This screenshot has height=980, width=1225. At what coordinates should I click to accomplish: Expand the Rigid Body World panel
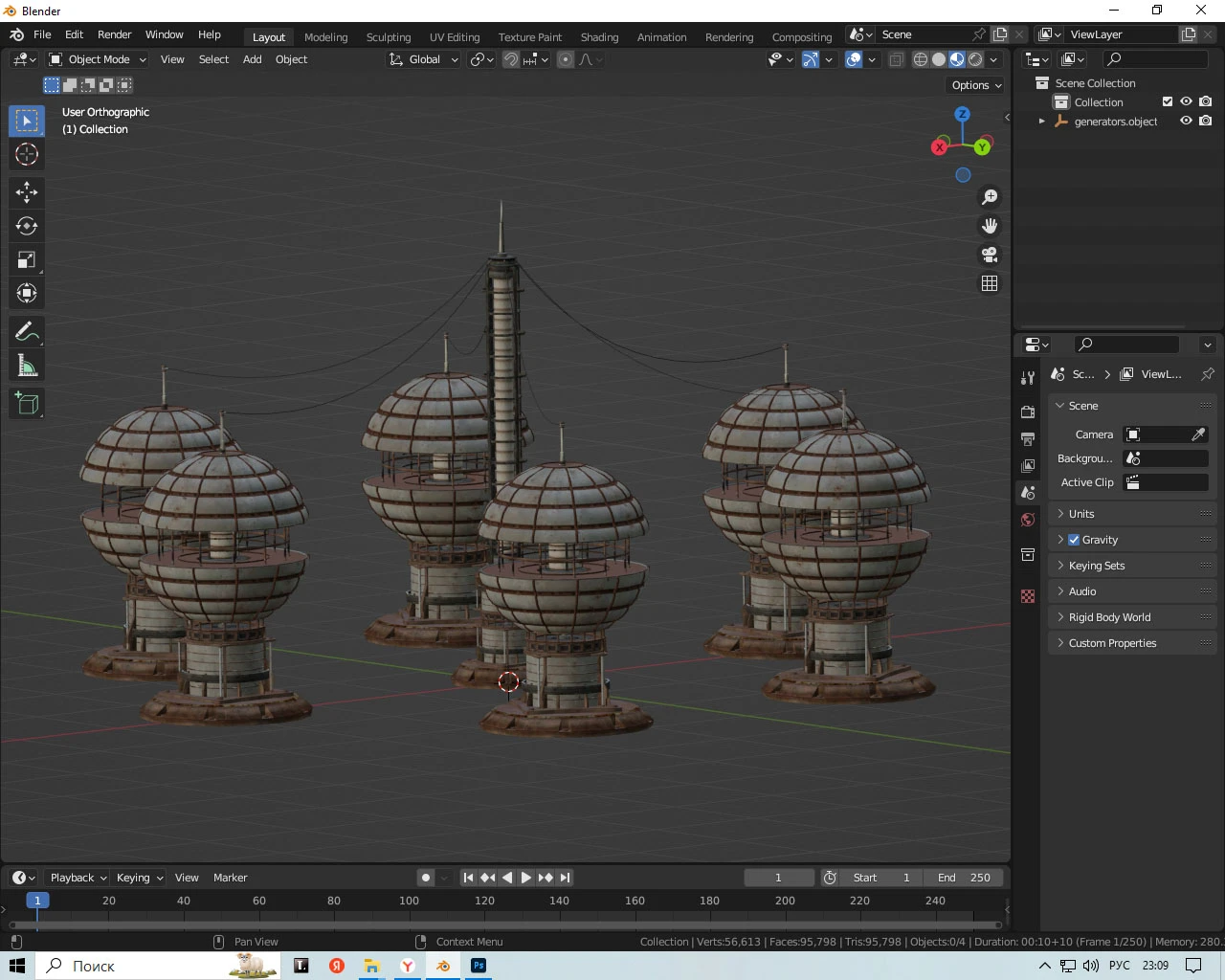coord(1109,617)
